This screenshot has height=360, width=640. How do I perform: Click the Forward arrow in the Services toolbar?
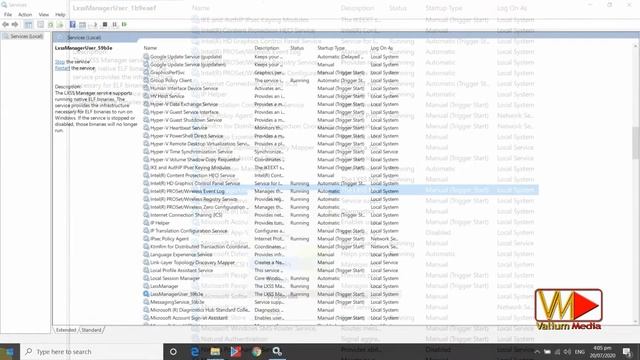tap(15, 24)
